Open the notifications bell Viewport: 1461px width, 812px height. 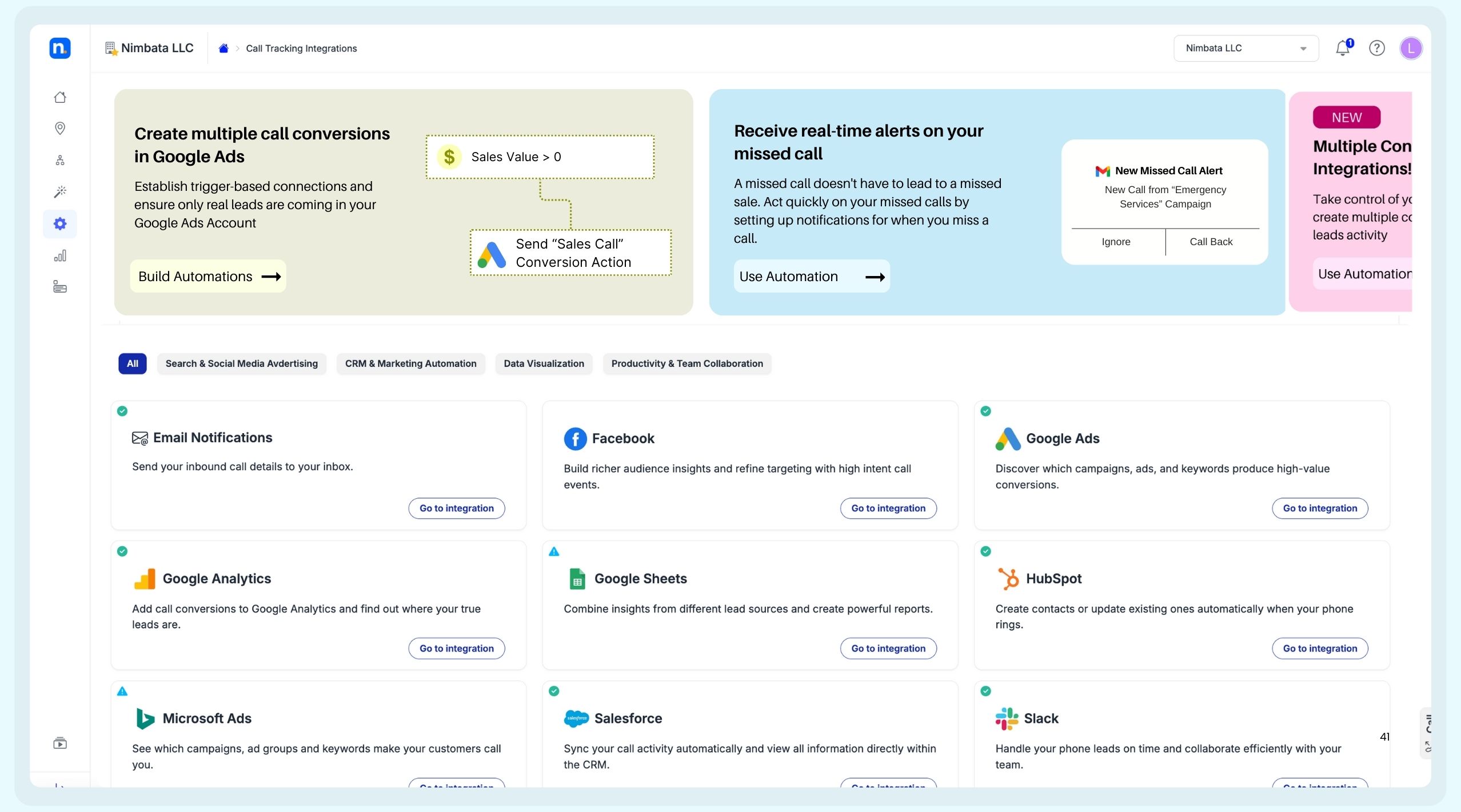tap(1343, 48)
